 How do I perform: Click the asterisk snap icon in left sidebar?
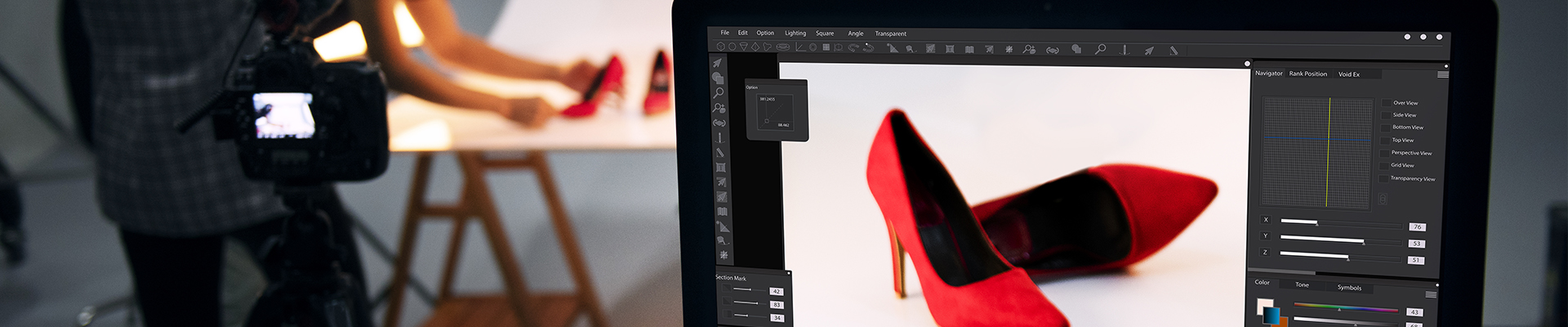coord(723,255)
